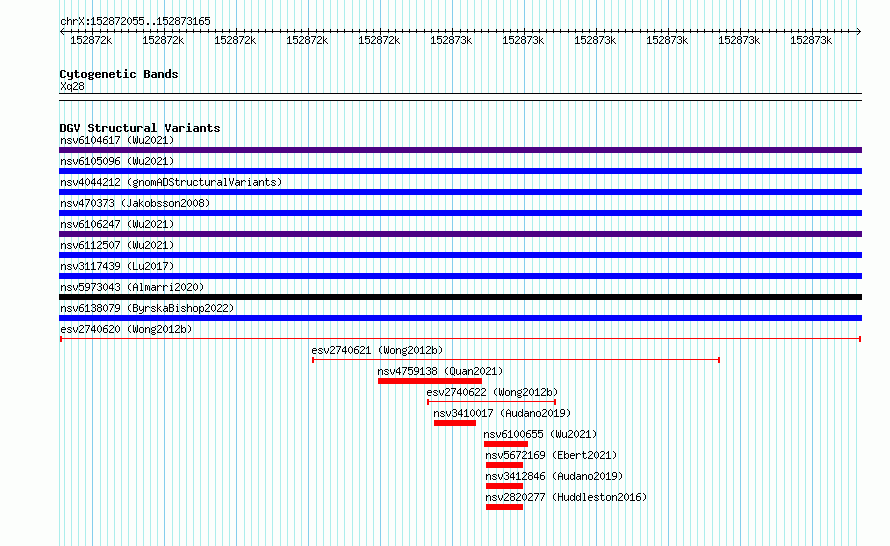Click the nsv6106247 purple variant bar
Viewport: 890px width, 546px height.
point(460,234)
